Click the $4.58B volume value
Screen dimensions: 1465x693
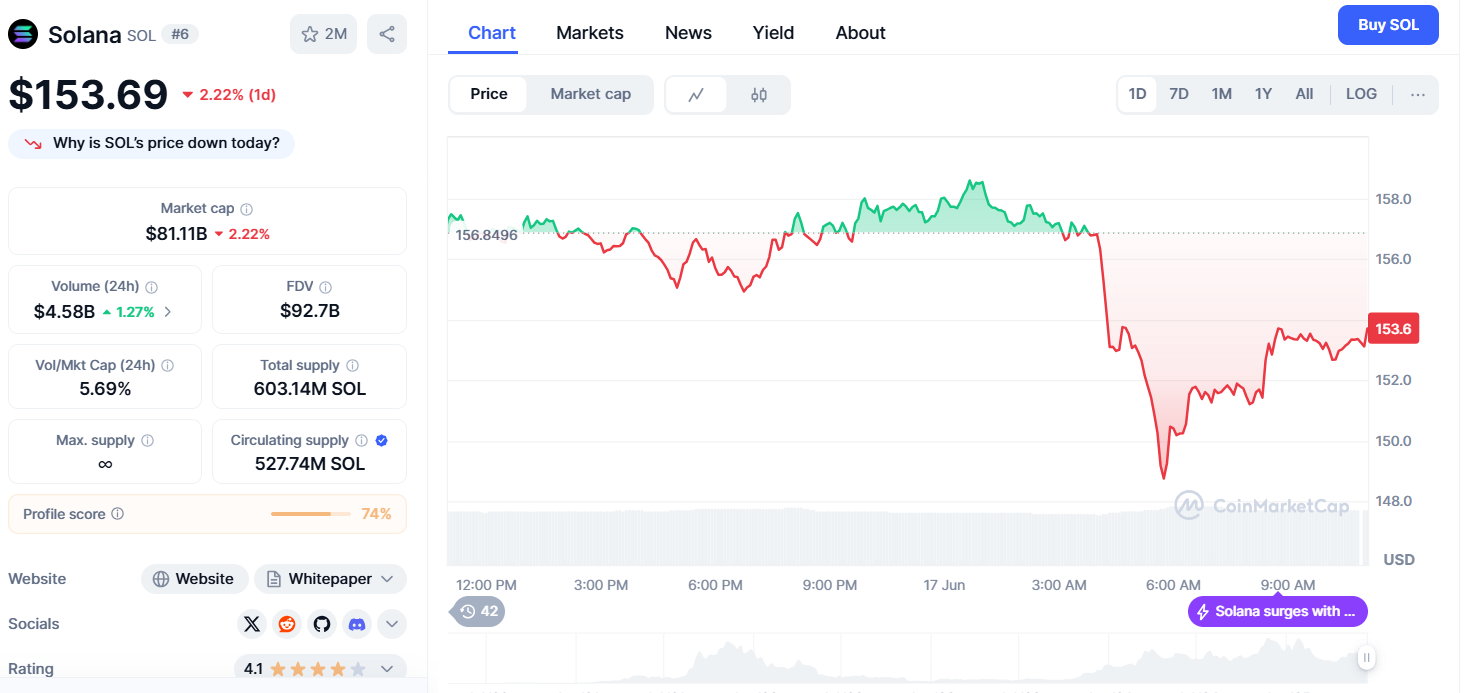pos(64,312)
